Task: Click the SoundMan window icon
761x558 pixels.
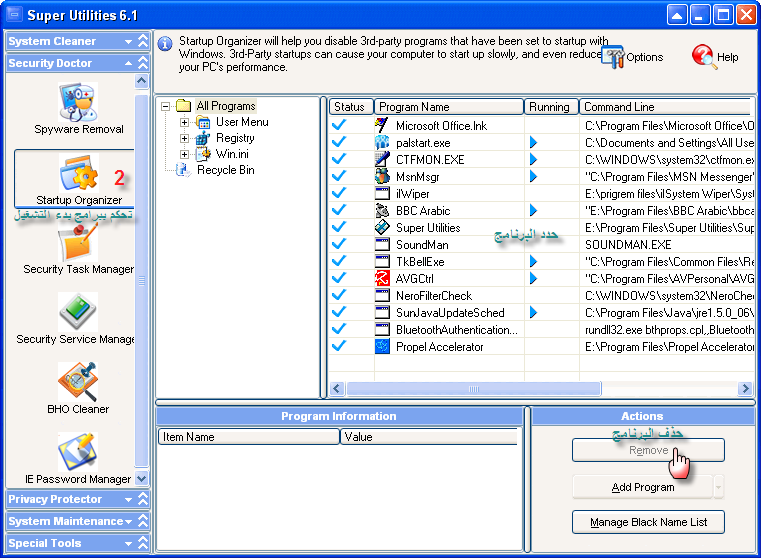Action: (x=382, y=244)
